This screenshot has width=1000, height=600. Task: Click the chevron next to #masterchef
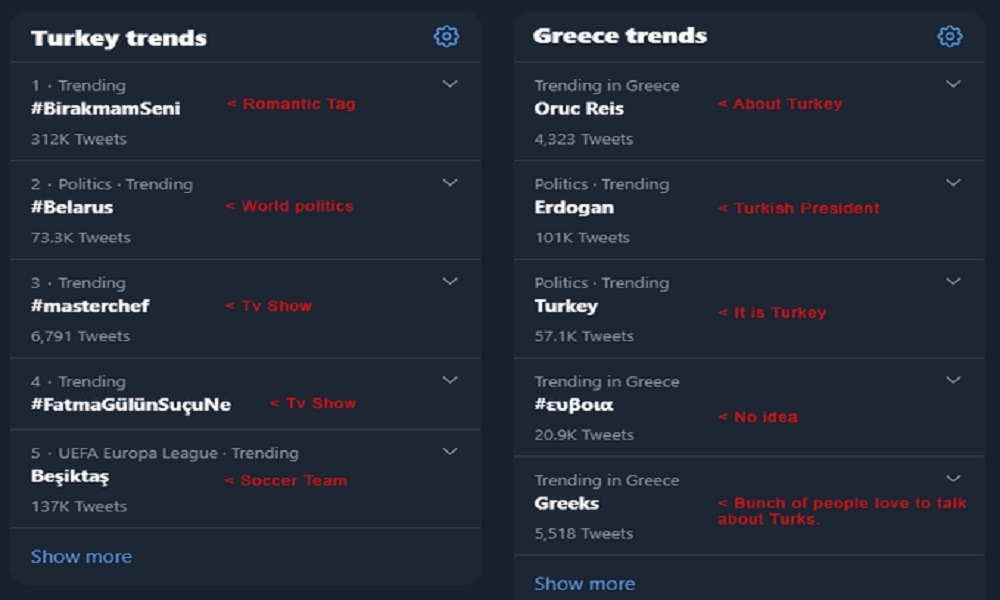coord(450,282)
